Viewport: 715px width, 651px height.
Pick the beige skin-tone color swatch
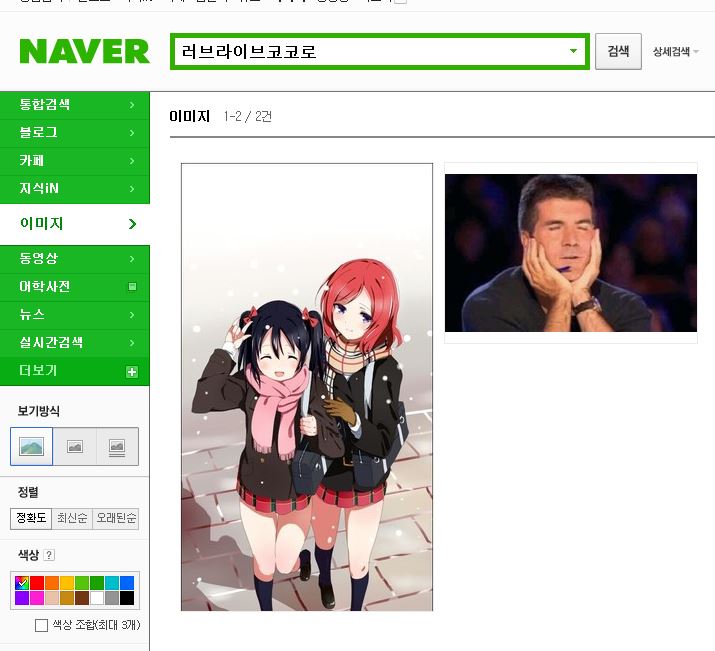pos(52,598)
